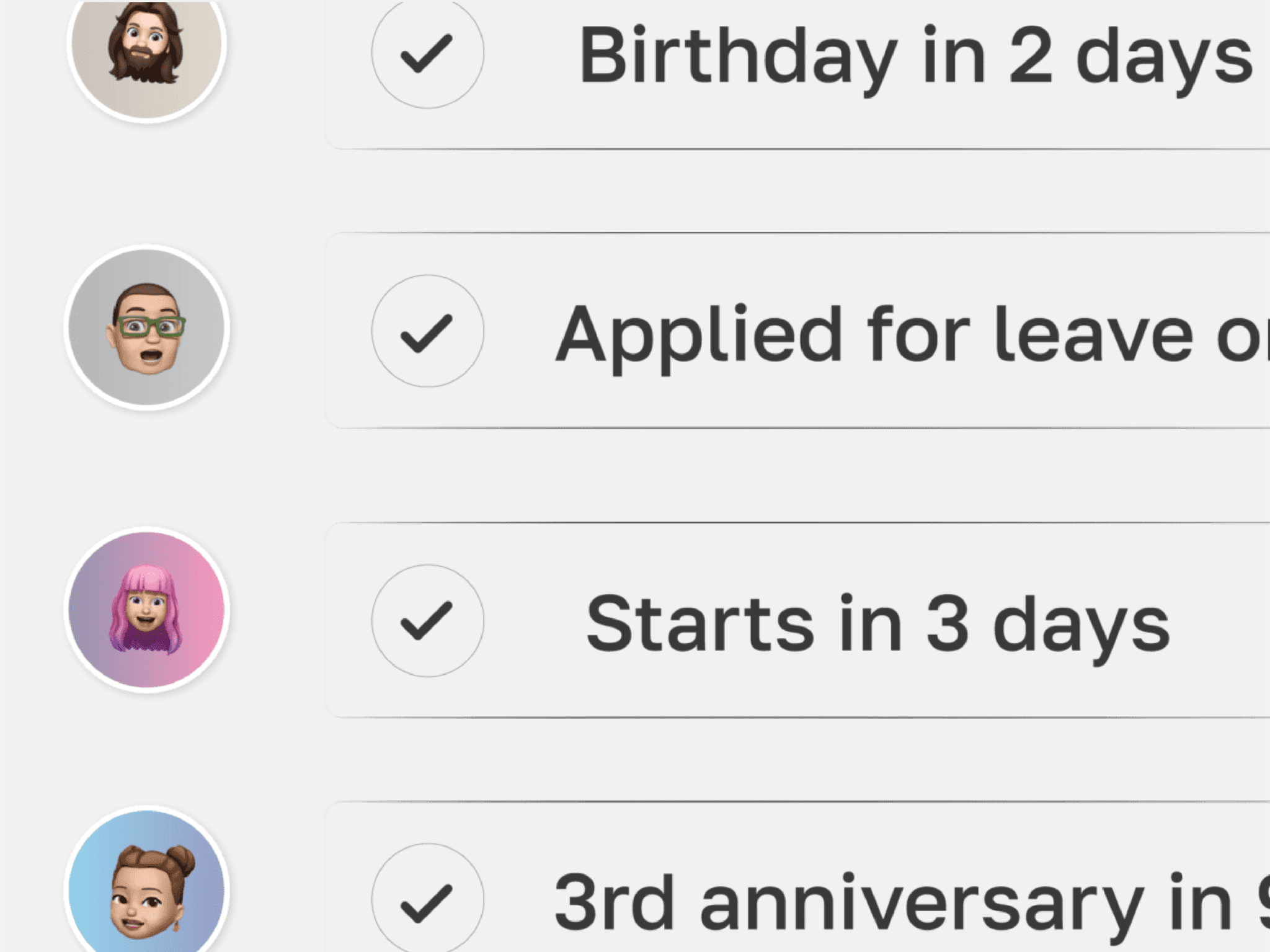Toggle the Starts in 3 days checkmark

click(427, 620)
